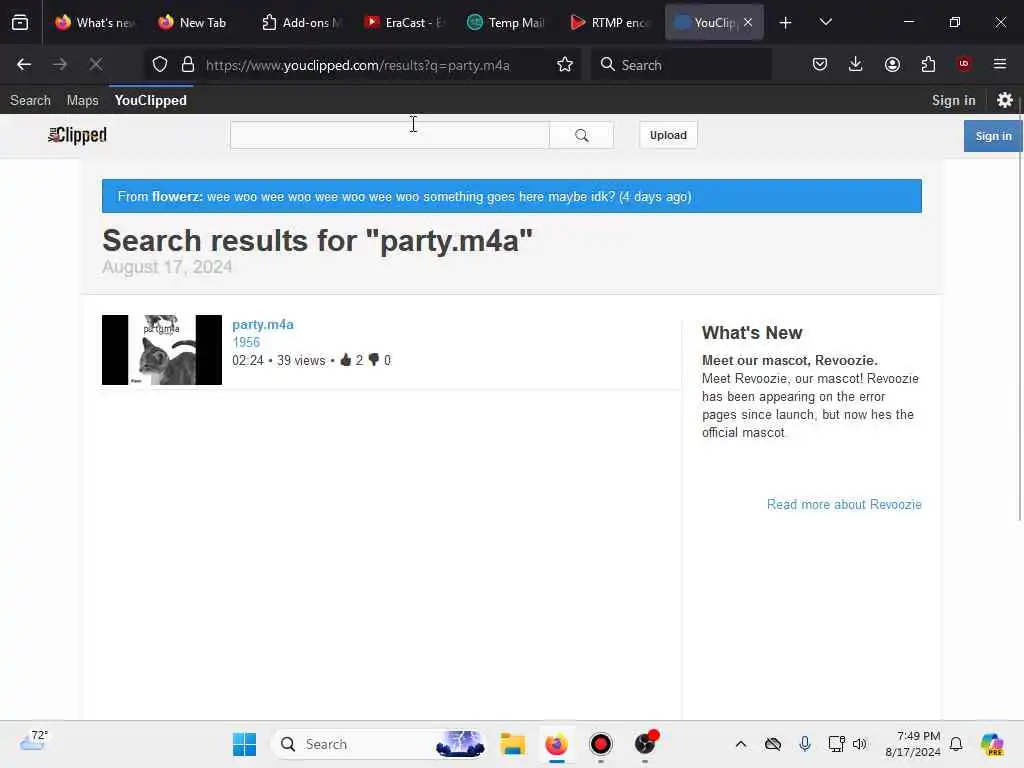1024x768 pixels.
Task: Open the Copilot preview icon
Action: coord(991,744)
